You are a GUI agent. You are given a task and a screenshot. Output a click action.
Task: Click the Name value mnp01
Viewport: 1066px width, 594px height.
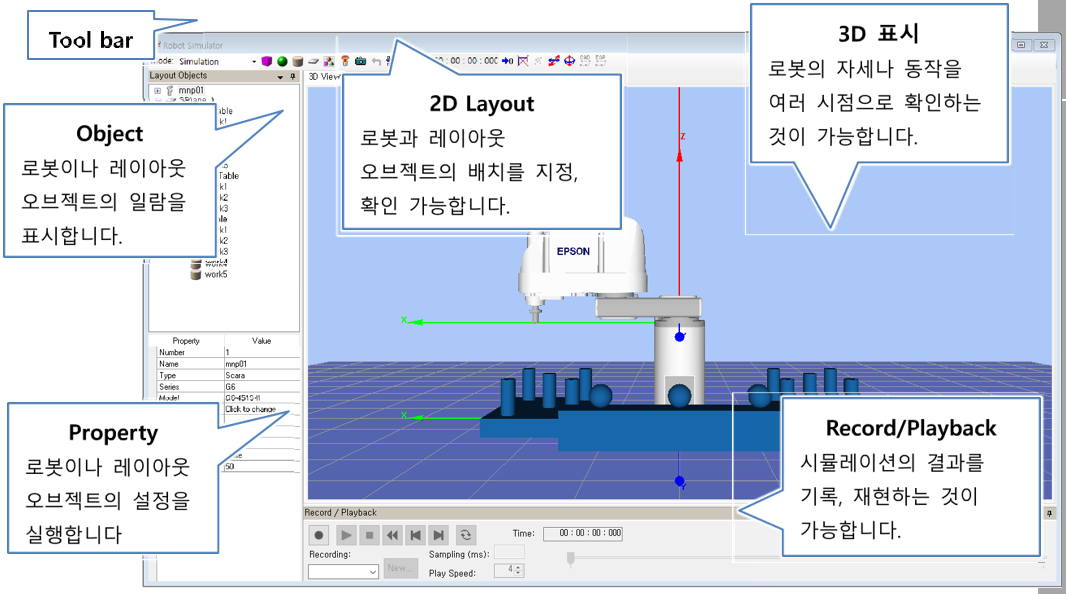262,364
